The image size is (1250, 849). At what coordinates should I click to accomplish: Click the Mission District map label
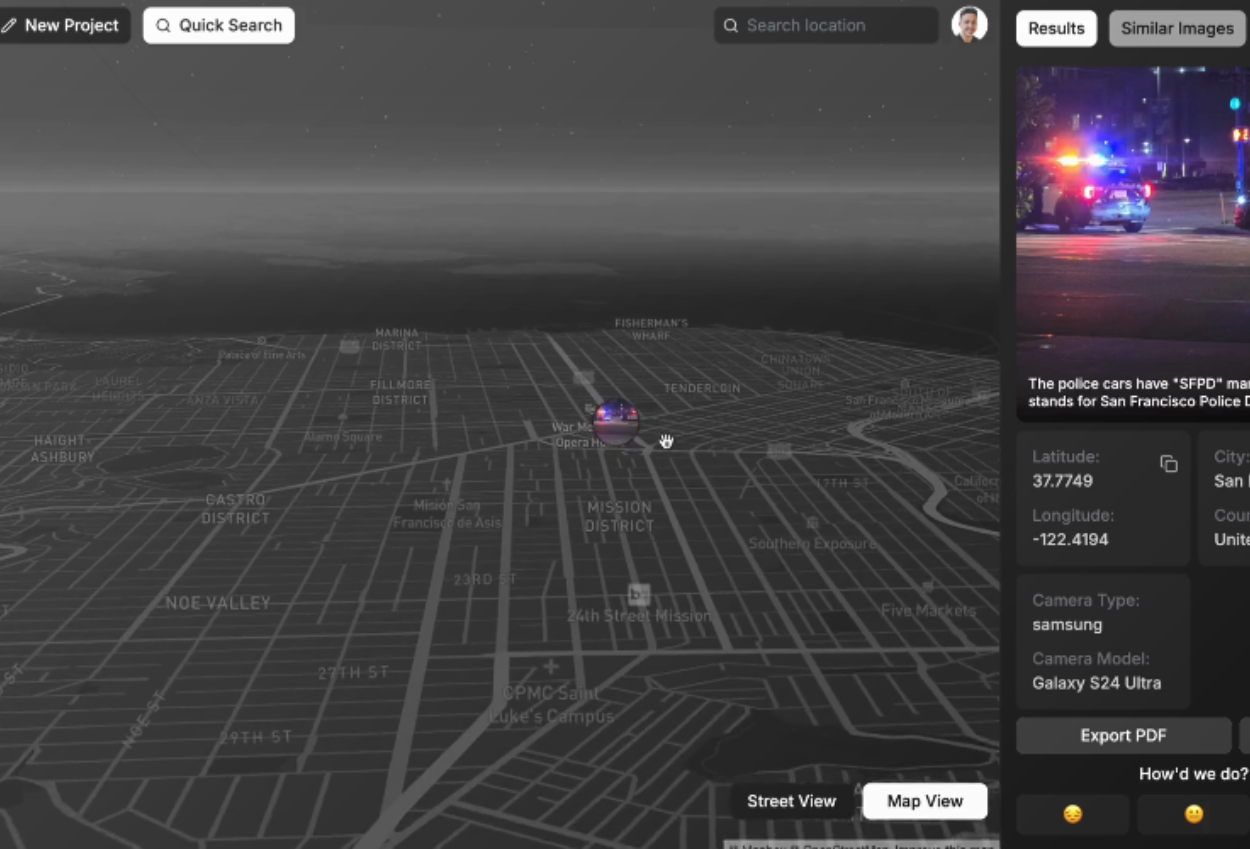click(619, 516)
